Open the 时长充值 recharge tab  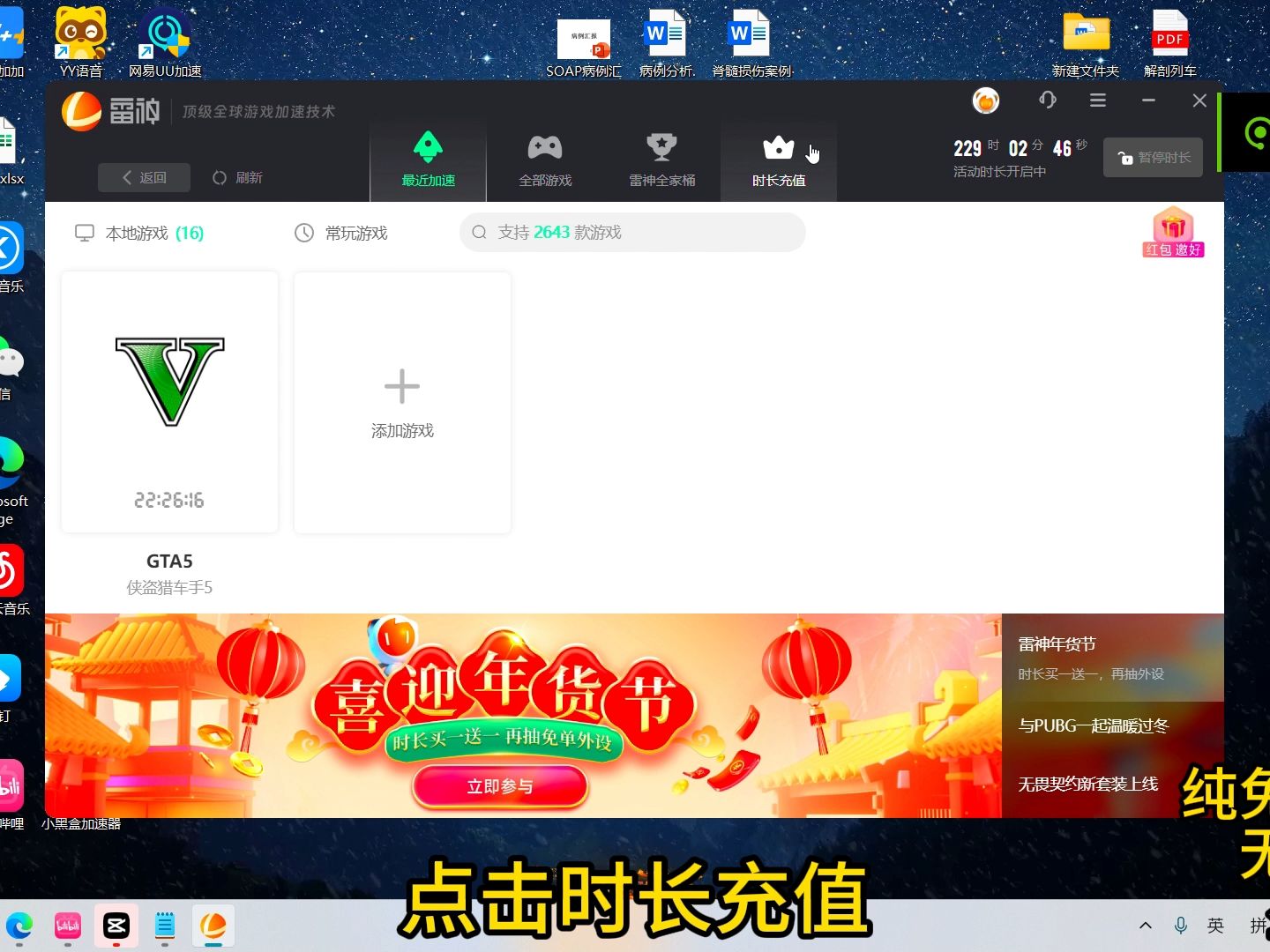779,161
